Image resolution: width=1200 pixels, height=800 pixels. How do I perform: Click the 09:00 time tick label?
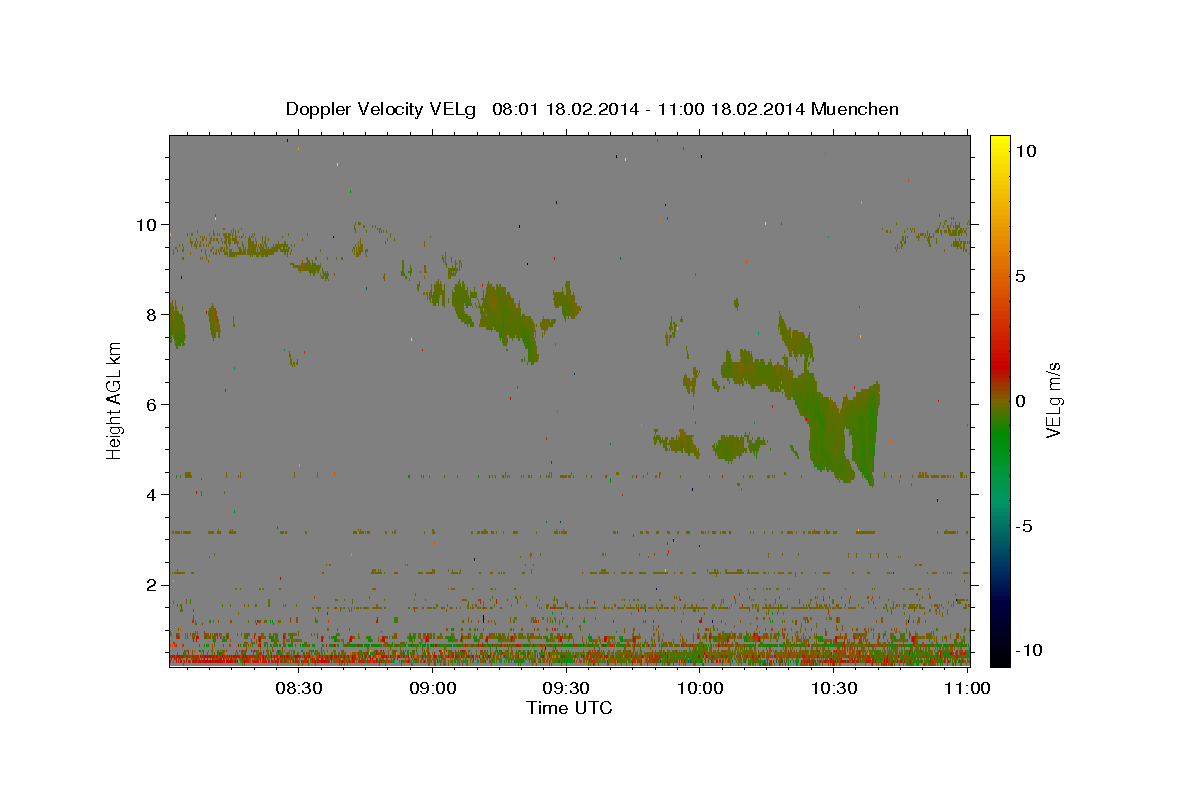click(433, 688)
